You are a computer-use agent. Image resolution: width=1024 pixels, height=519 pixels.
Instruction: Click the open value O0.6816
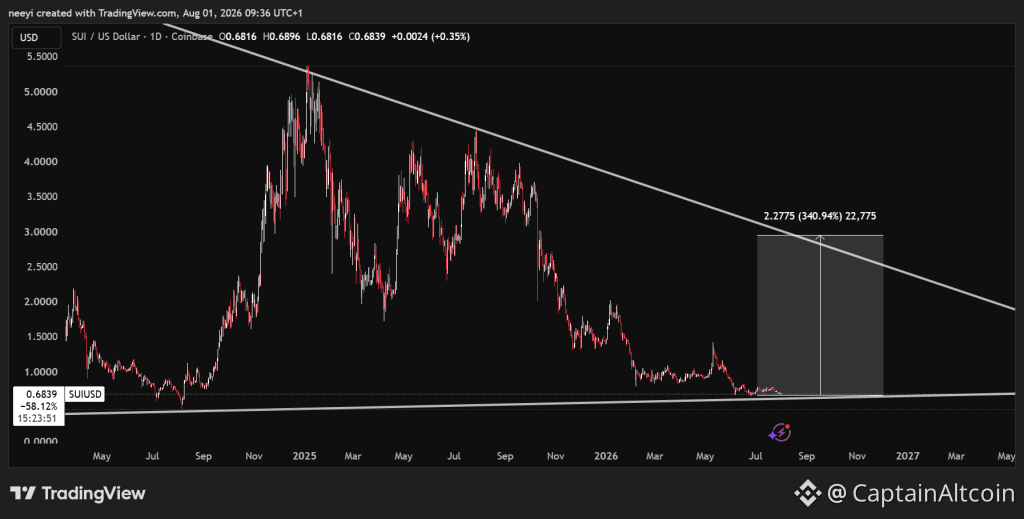pos(237,37)
